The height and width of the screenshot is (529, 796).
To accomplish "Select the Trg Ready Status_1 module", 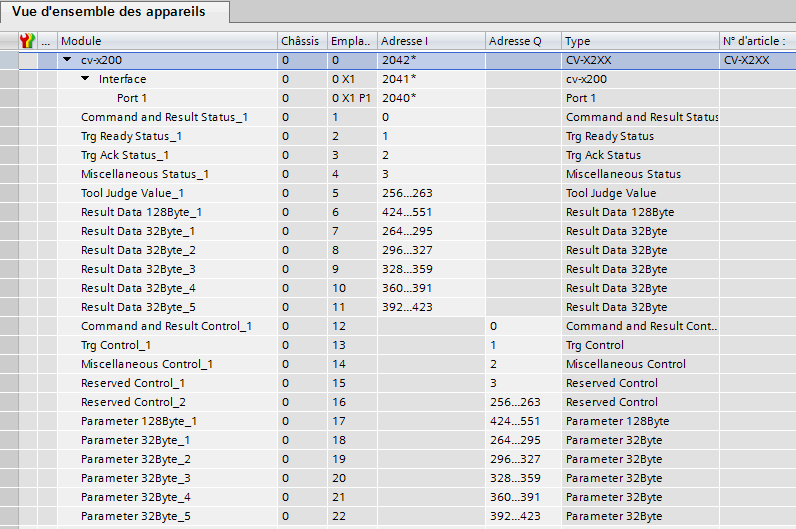I will point(131,136).
